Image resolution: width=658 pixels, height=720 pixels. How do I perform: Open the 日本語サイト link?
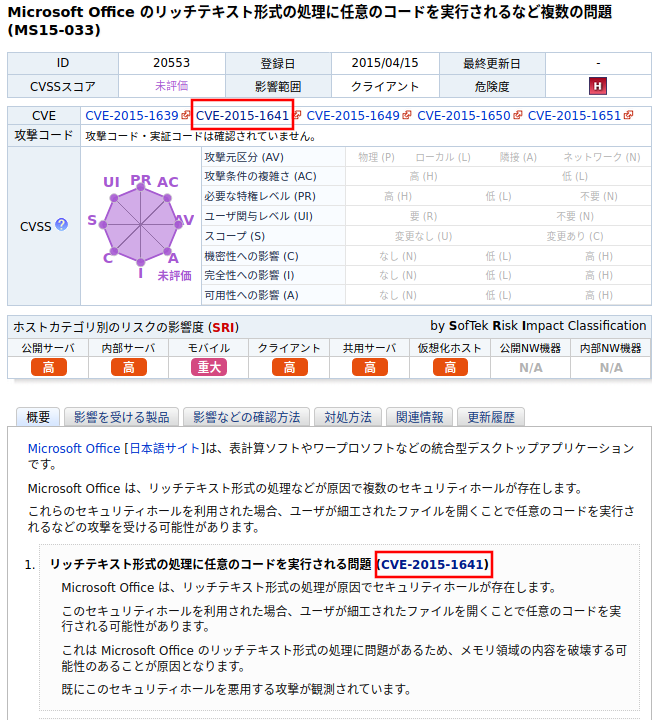pyautogui.click(x=164, y=449)
